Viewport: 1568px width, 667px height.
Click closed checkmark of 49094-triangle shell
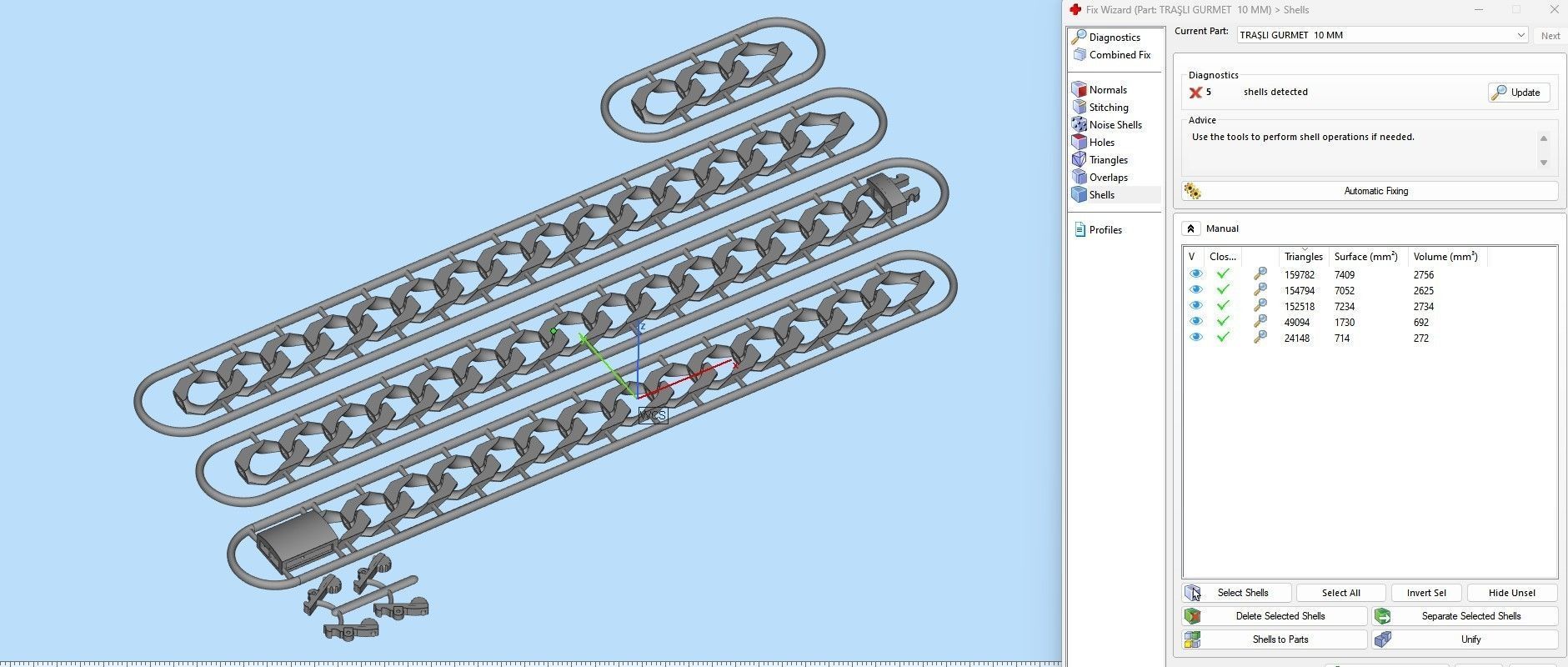[1222, 322]
